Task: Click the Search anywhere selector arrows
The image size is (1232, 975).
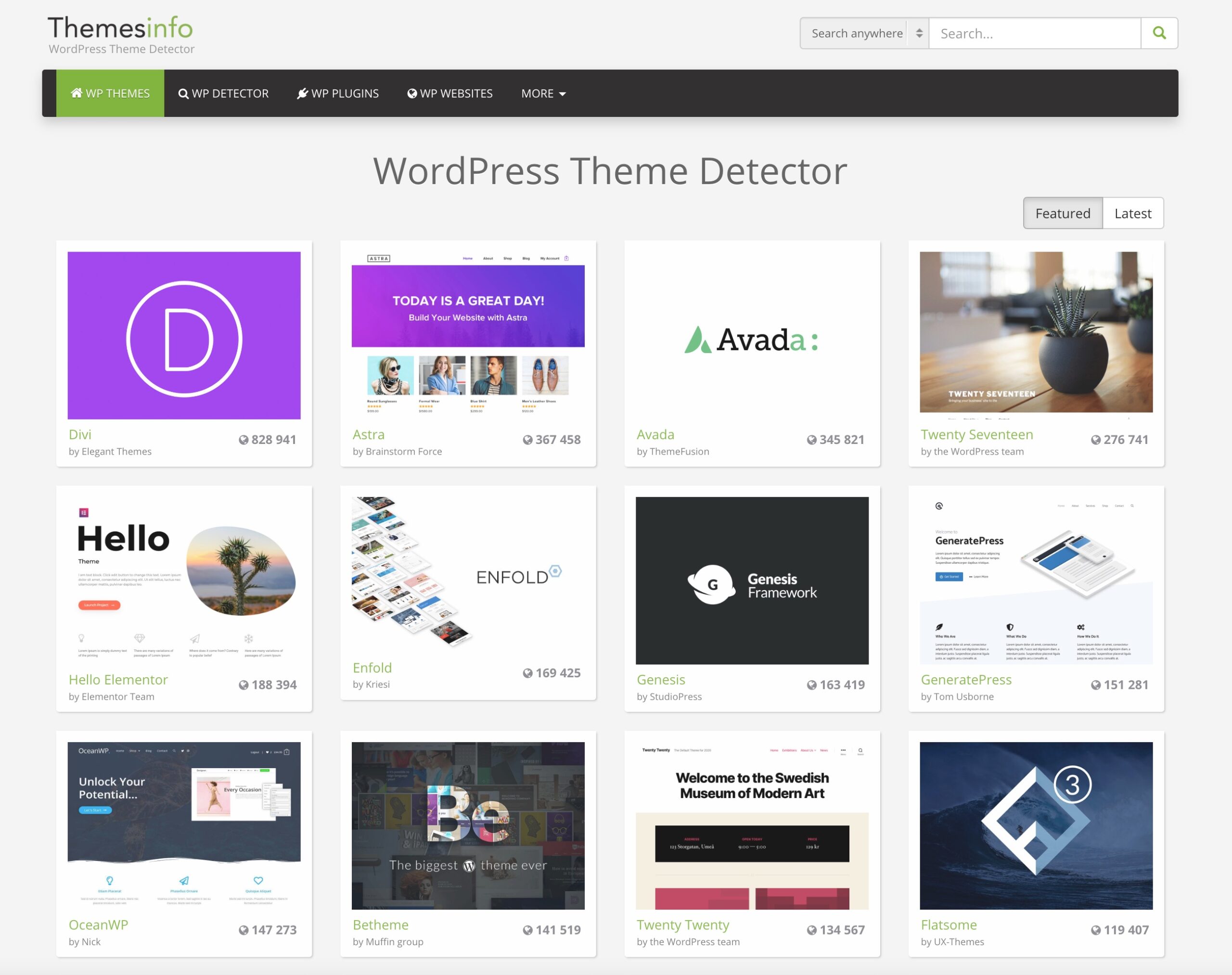Action: pyautogui.click(x=919, y=33)
